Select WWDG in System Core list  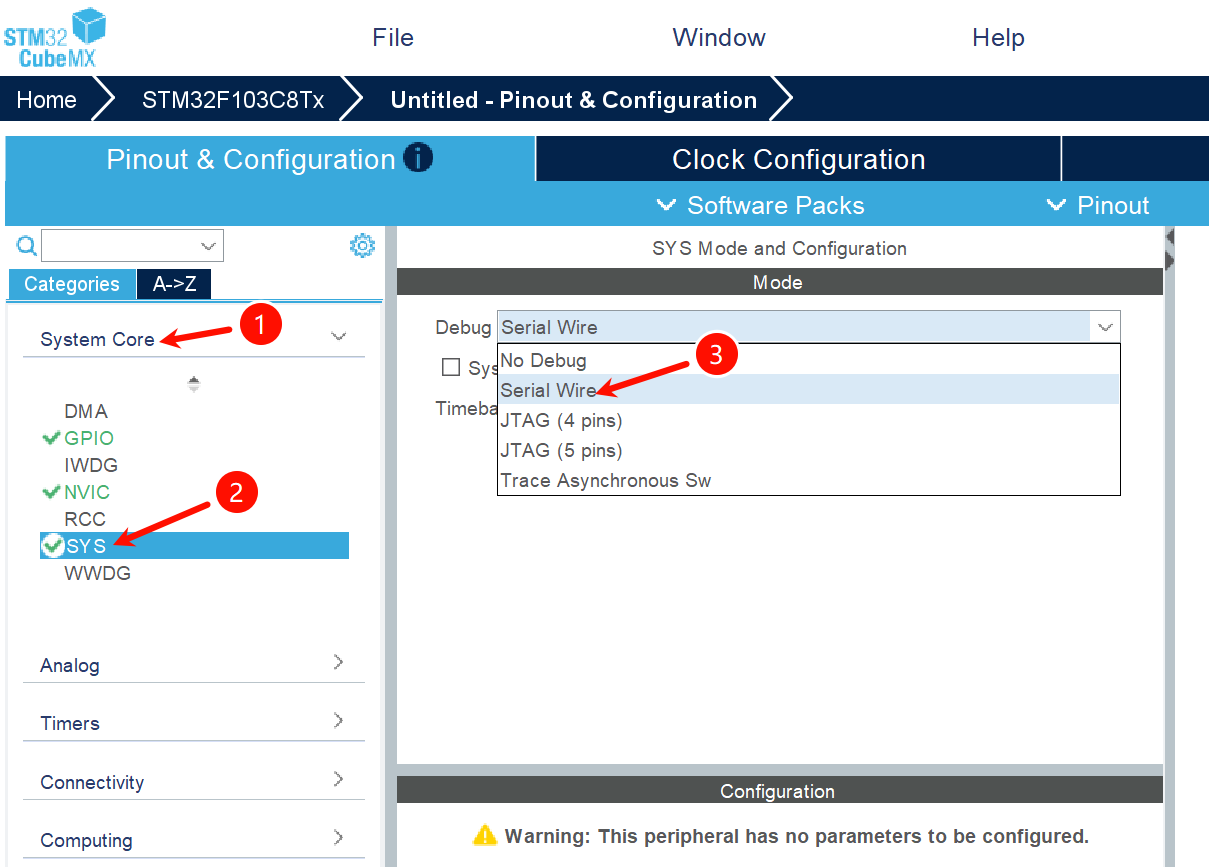97,573
